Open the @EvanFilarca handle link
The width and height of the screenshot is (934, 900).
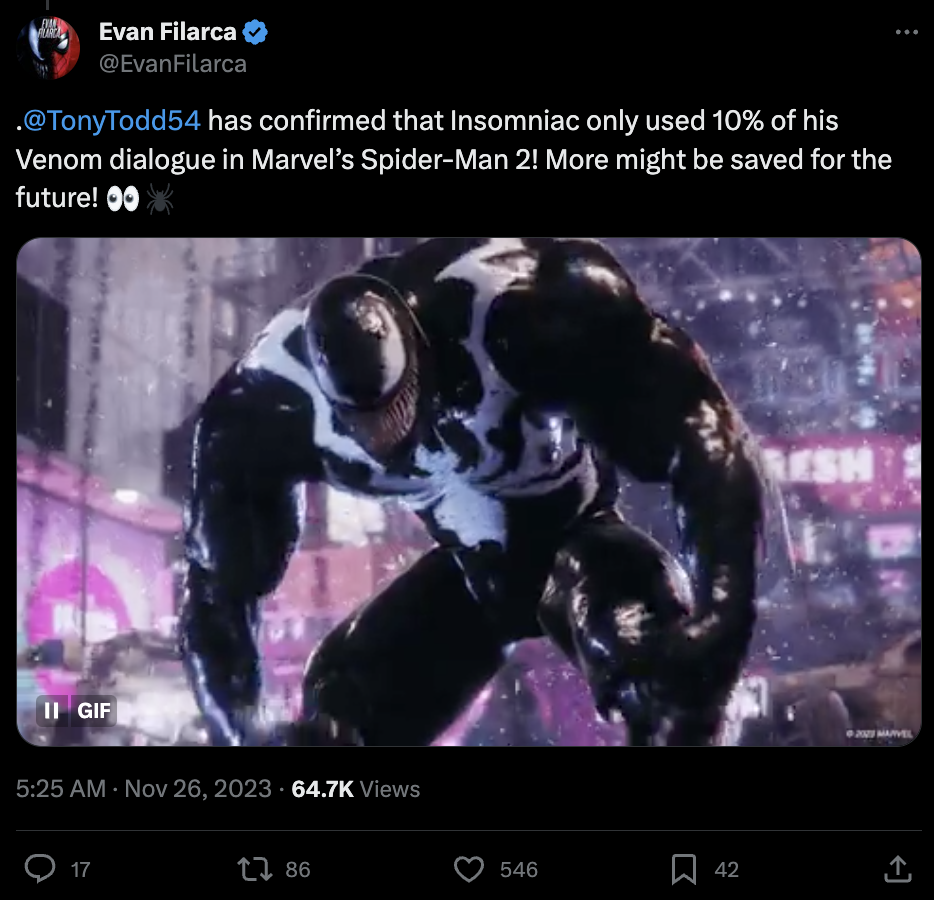tap(173, 64)
